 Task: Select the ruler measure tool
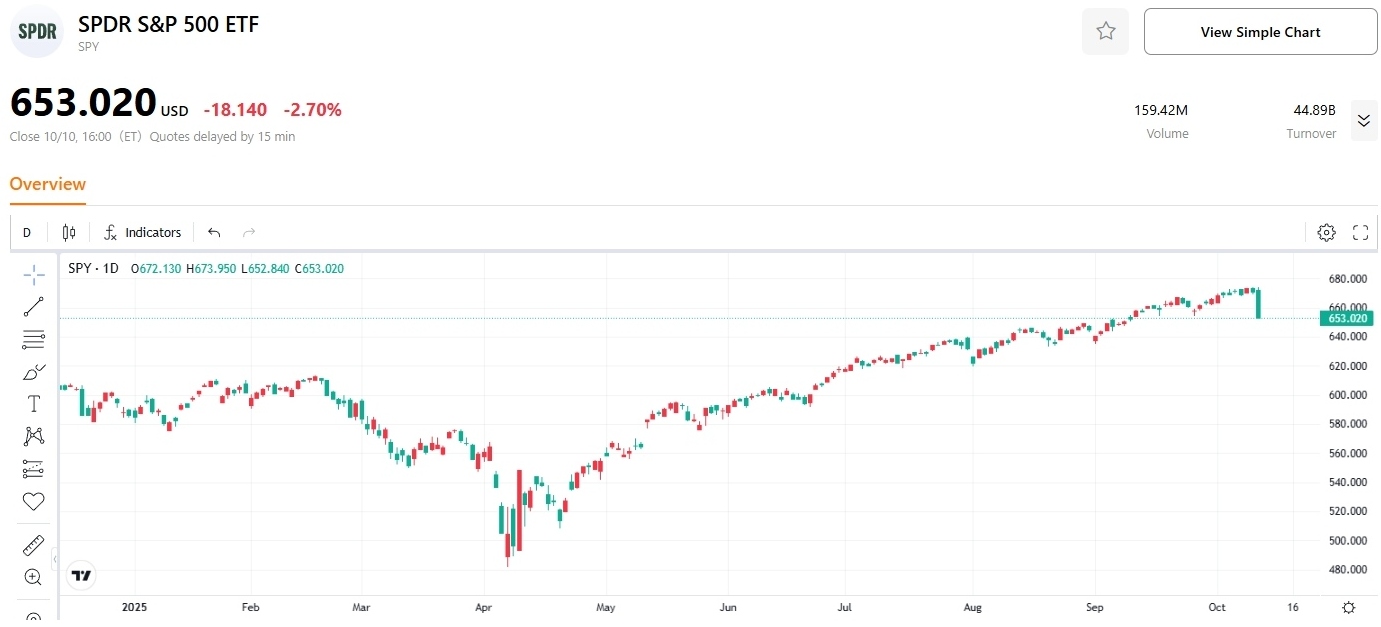pos(34,545)
